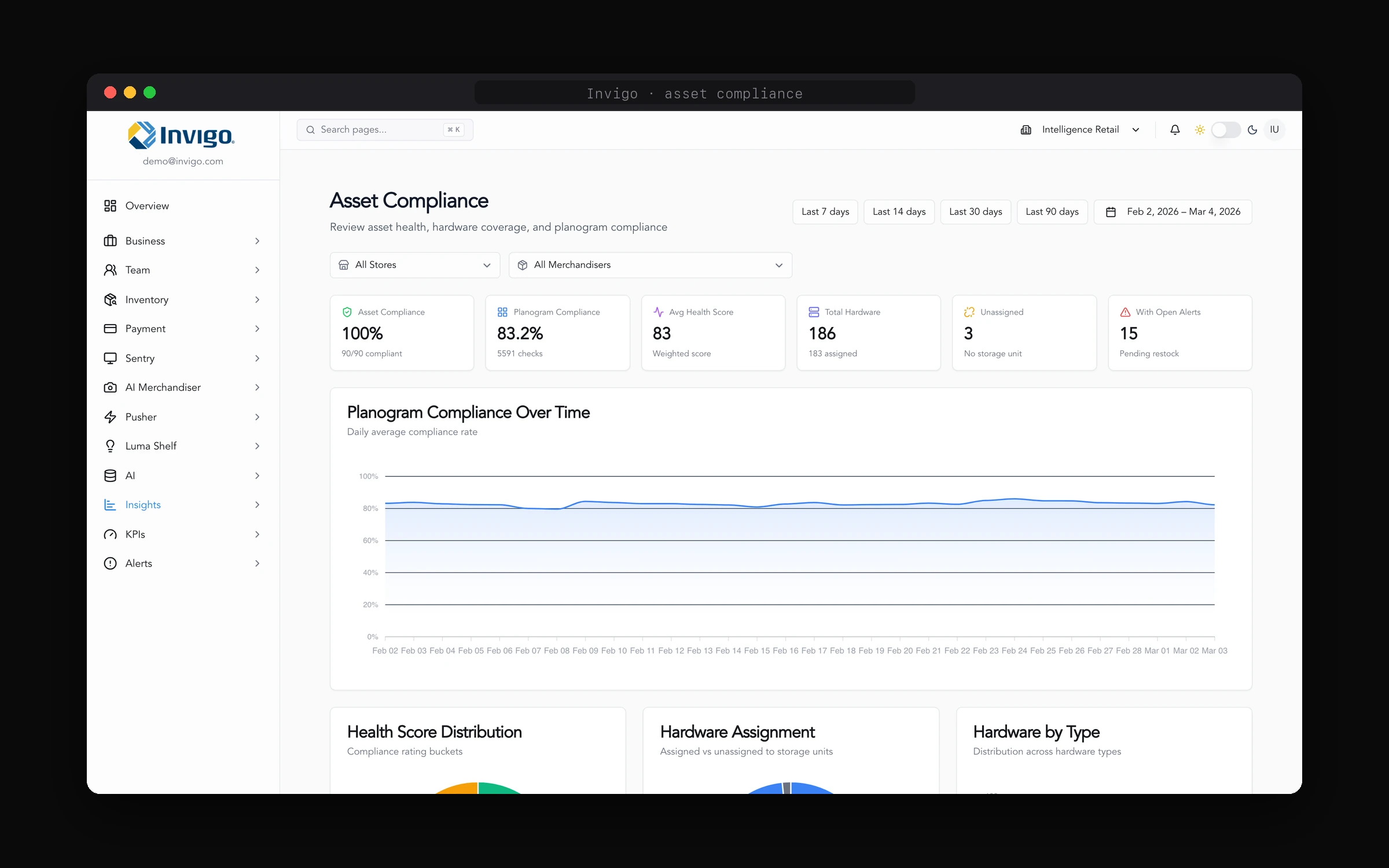Open the All Stores dropdown
Screen dimensions: 1389x868
(415, 265)
